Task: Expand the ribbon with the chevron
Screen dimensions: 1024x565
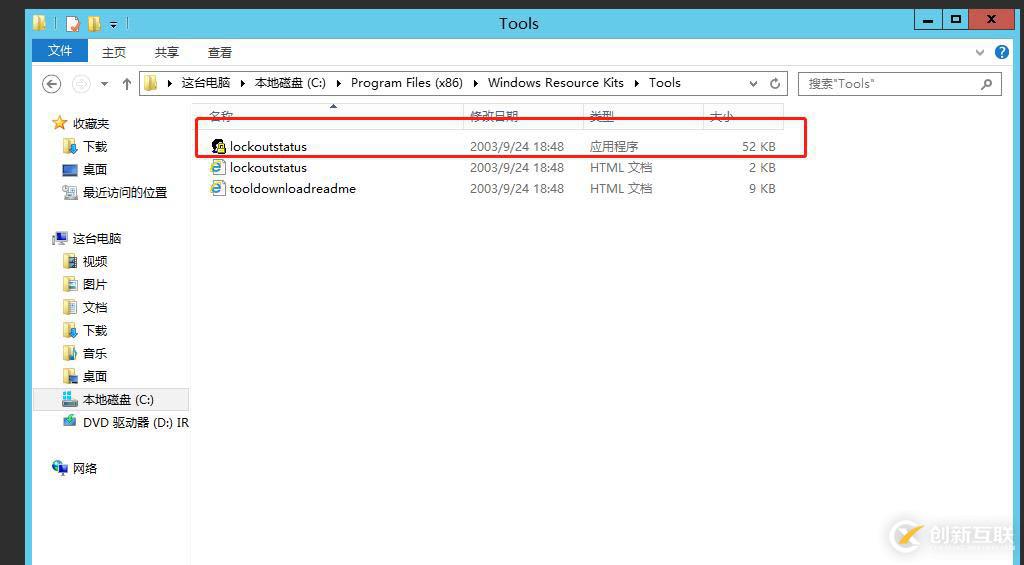Action: click(x=980, y=52)
